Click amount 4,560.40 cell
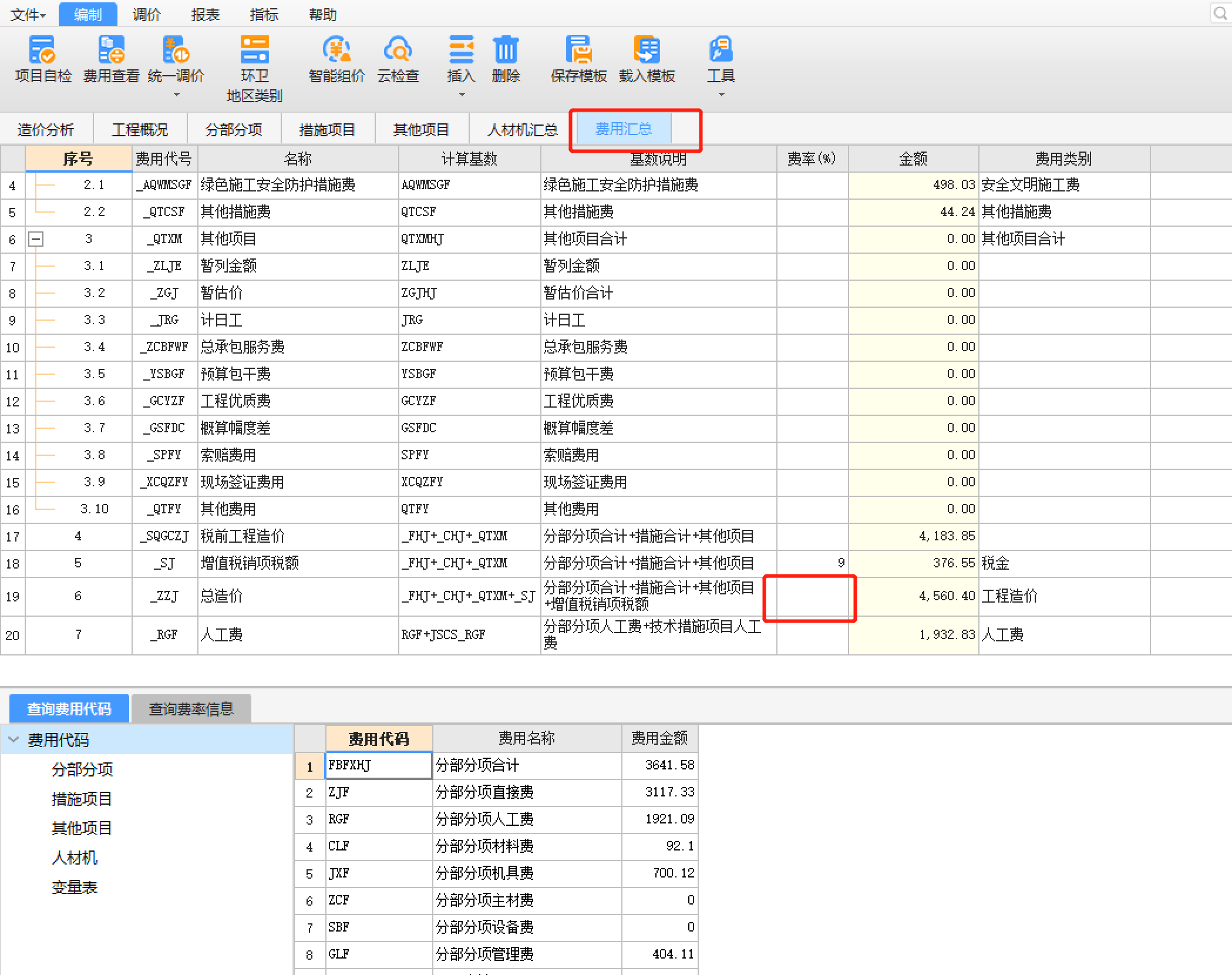Screen dimensions: 1232x975 point(913,596)
